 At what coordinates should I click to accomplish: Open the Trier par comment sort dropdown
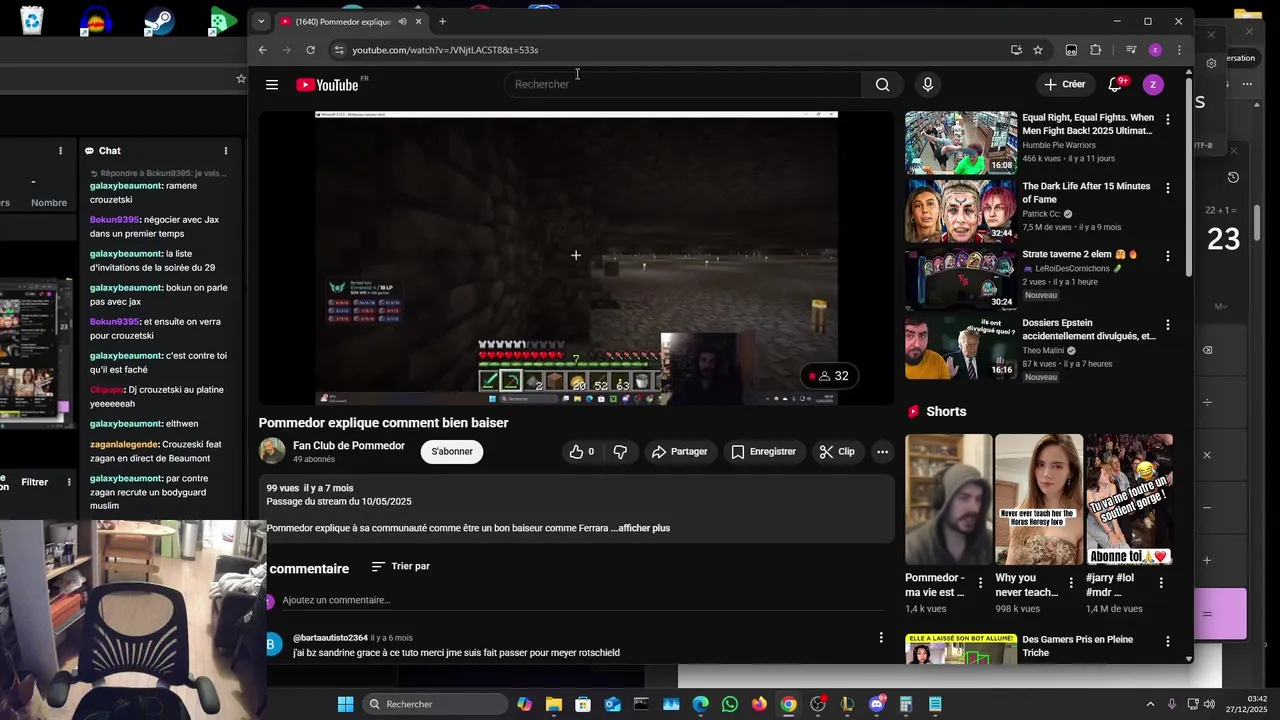[400, 566]
